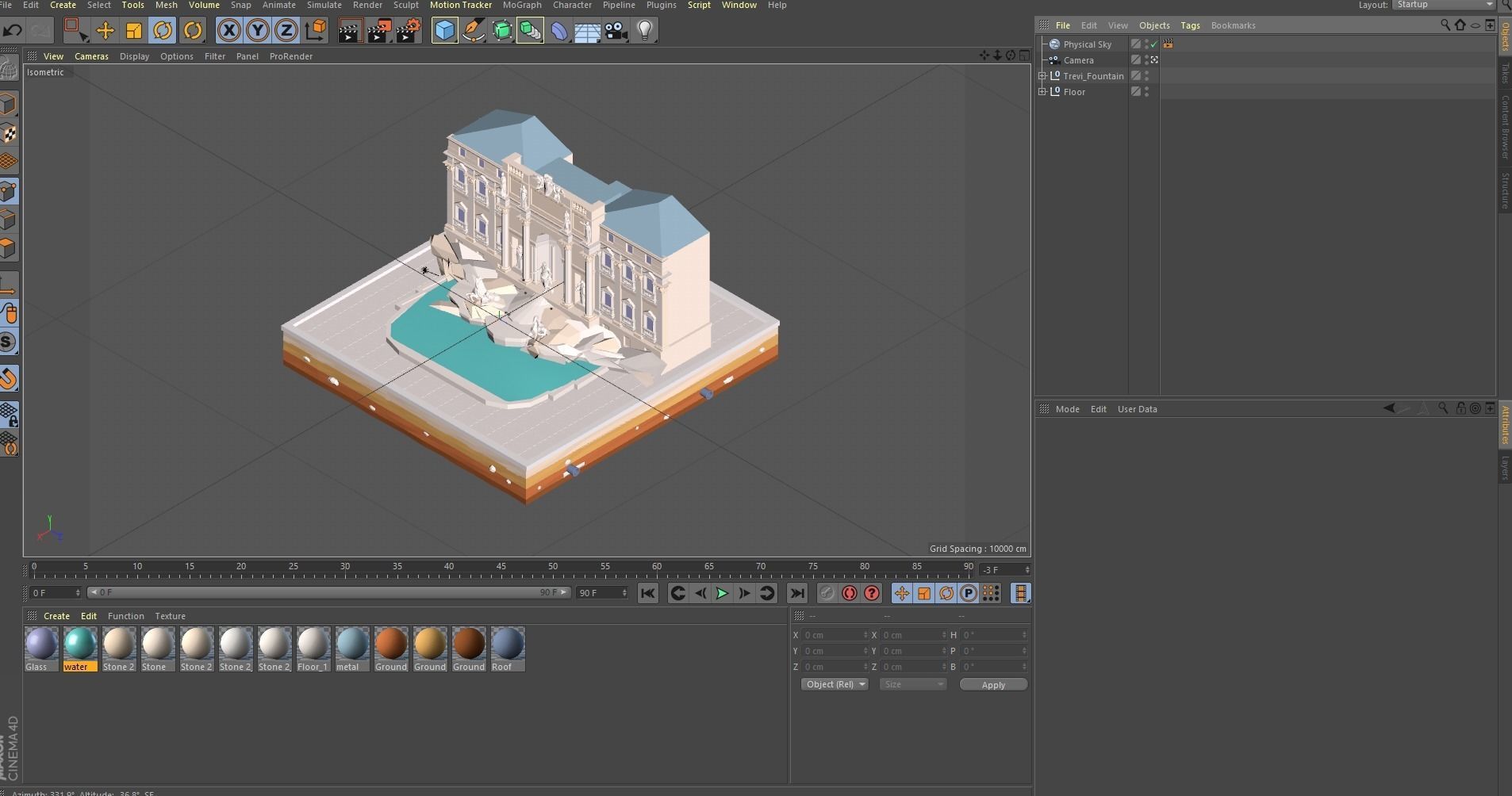Click Render View clapperboard icon
This screenshot has width=1512, height=796.
click(350, 31)
